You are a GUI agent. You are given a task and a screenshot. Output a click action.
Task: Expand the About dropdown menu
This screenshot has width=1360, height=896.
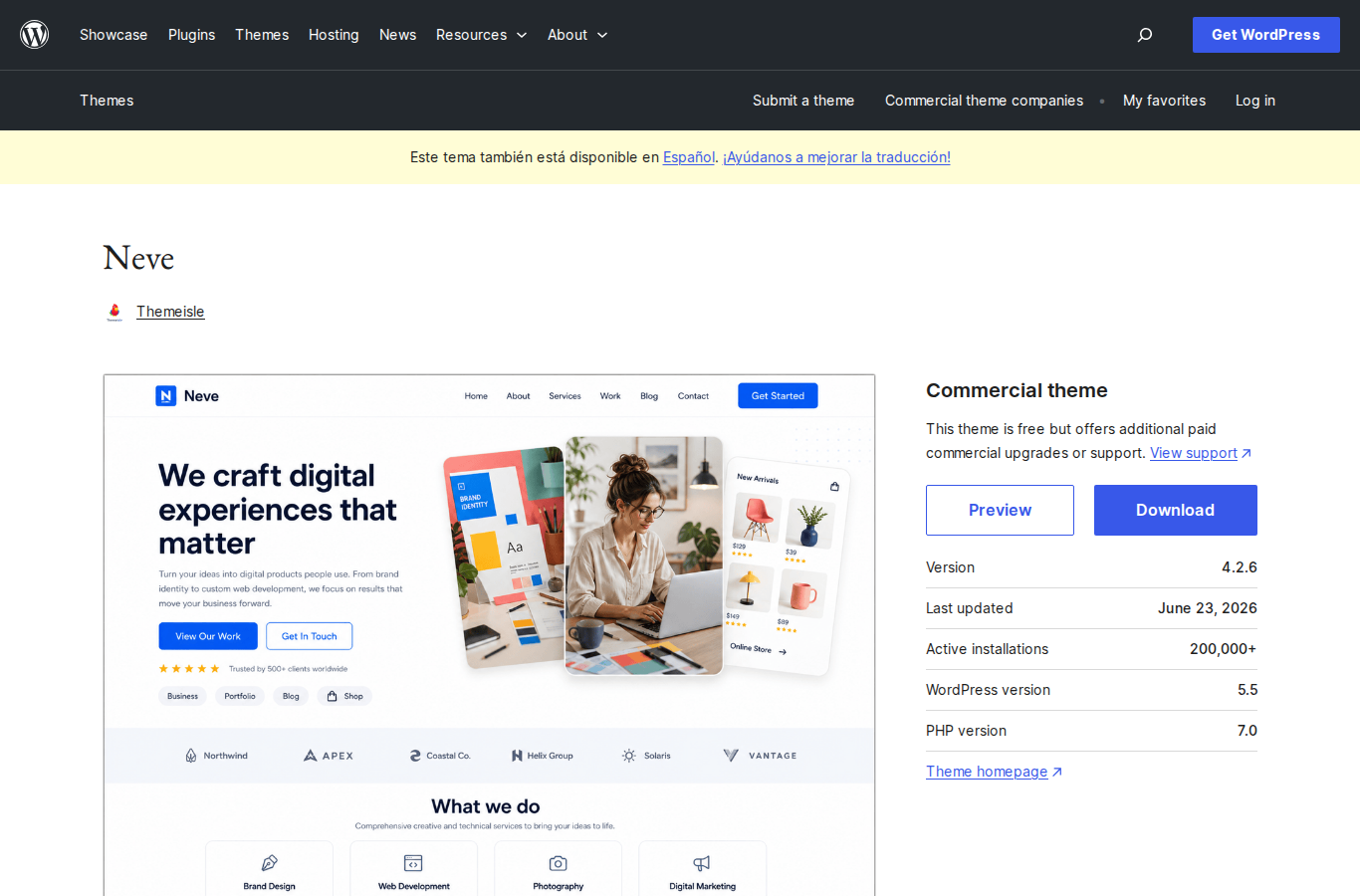click(x=577, y=35)
